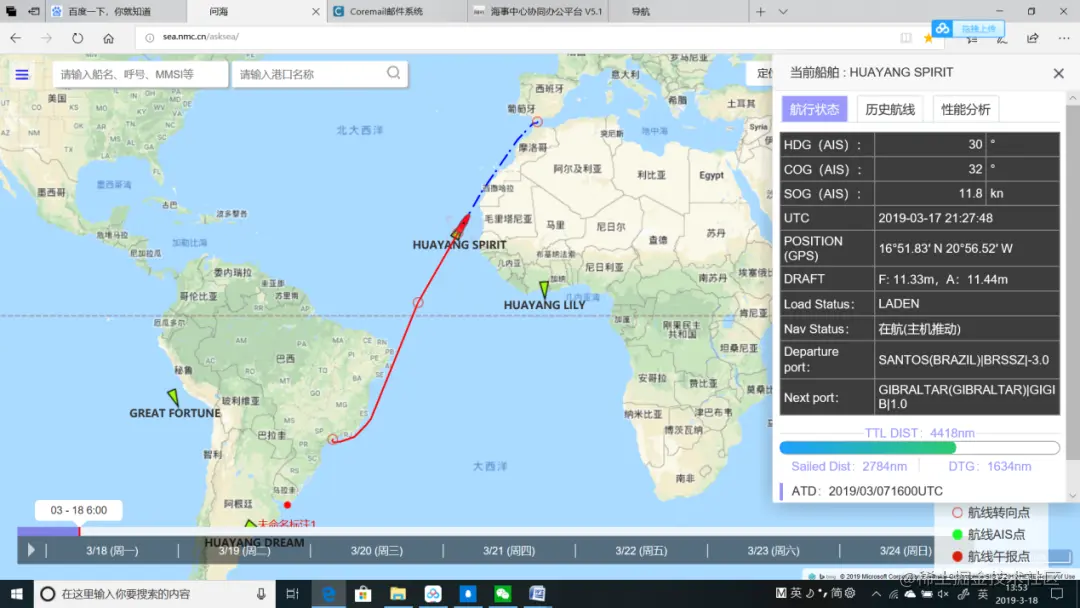1080x608 pixels.
Task: Jump to 3/20 (周三) on timeline
Action: (376, 551)
